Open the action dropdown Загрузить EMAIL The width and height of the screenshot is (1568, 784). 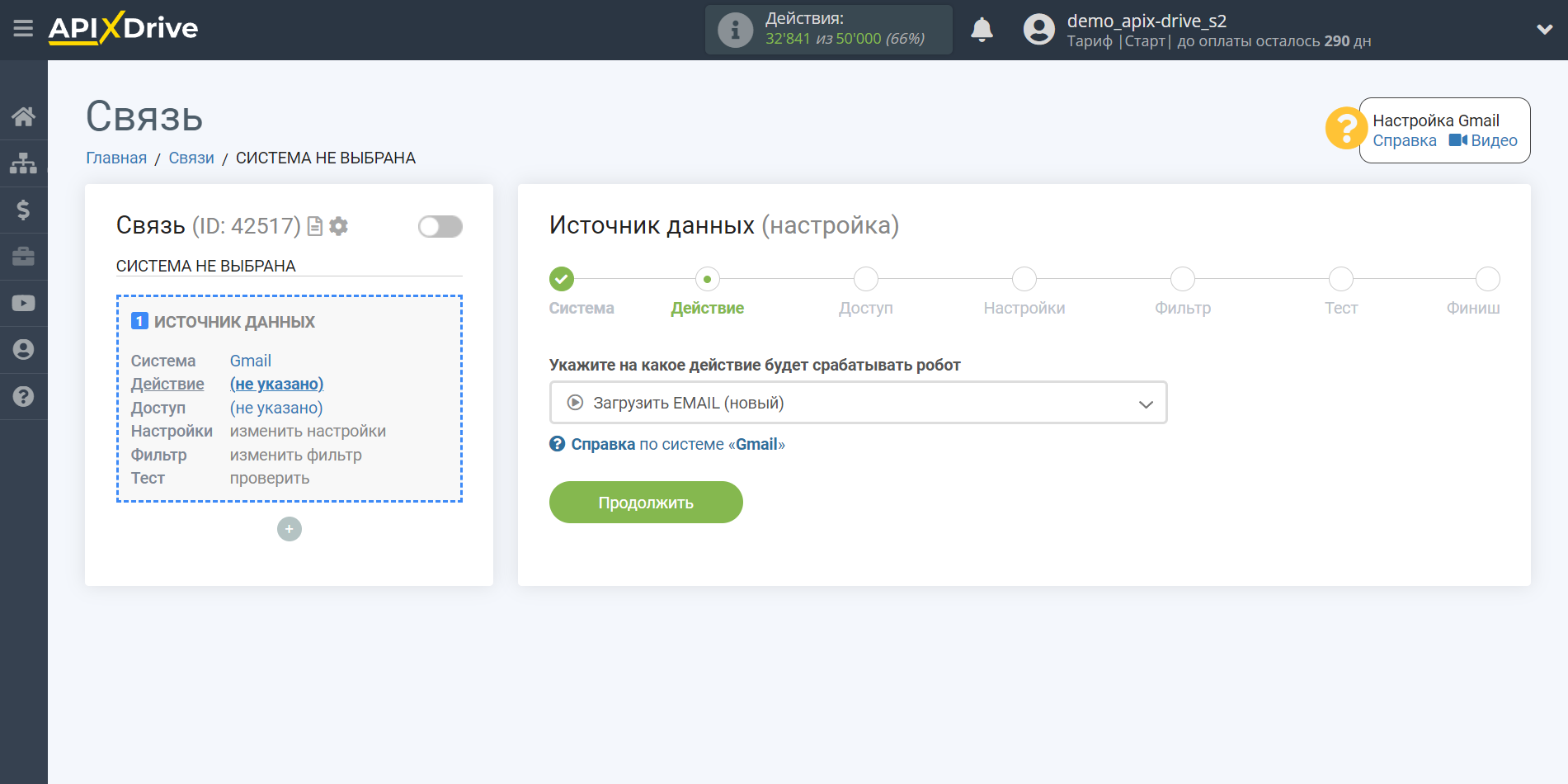pos(858,403)
